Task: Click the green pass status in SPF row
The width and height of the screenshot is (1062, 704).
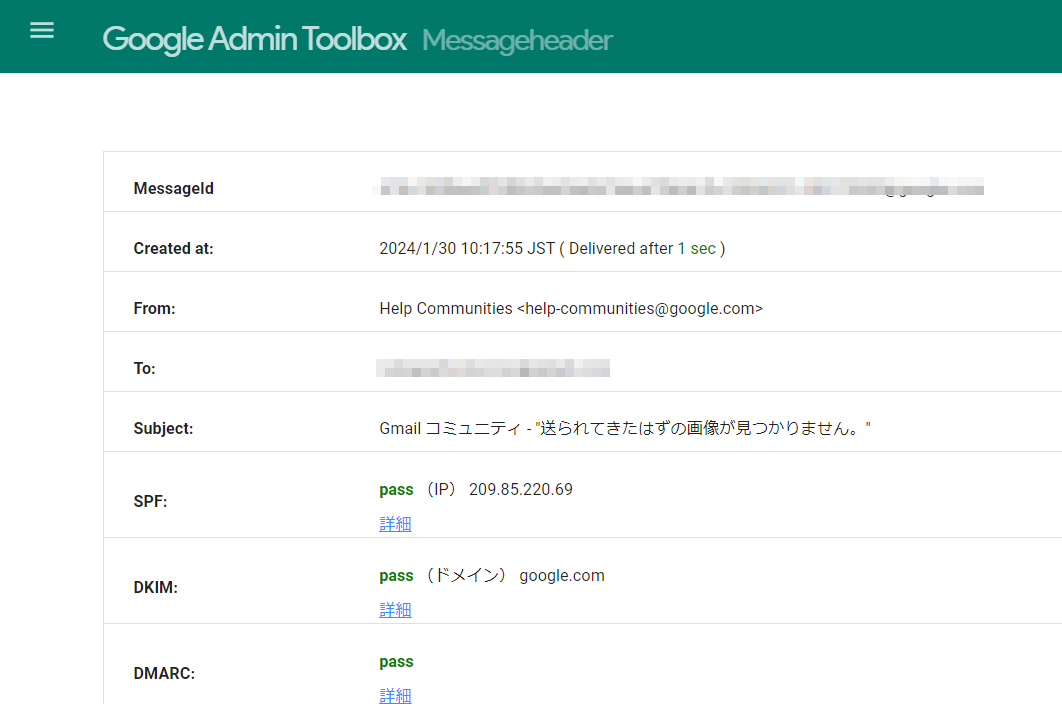Action: (396, 490)
